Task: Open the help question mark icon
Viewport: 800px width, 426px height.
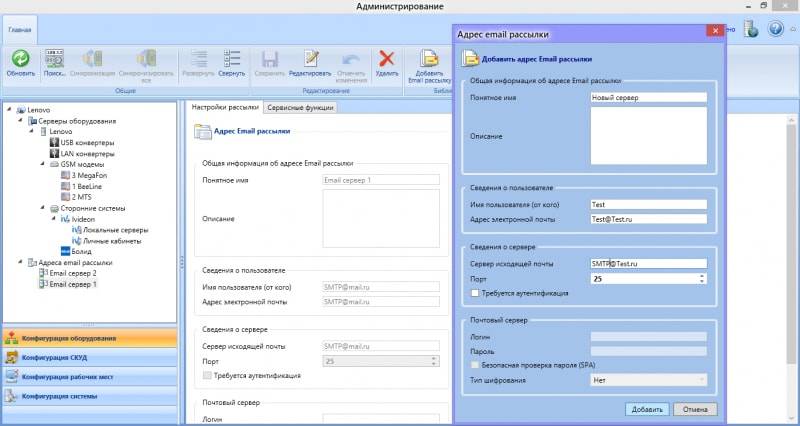Action: [x=776, y=29]
